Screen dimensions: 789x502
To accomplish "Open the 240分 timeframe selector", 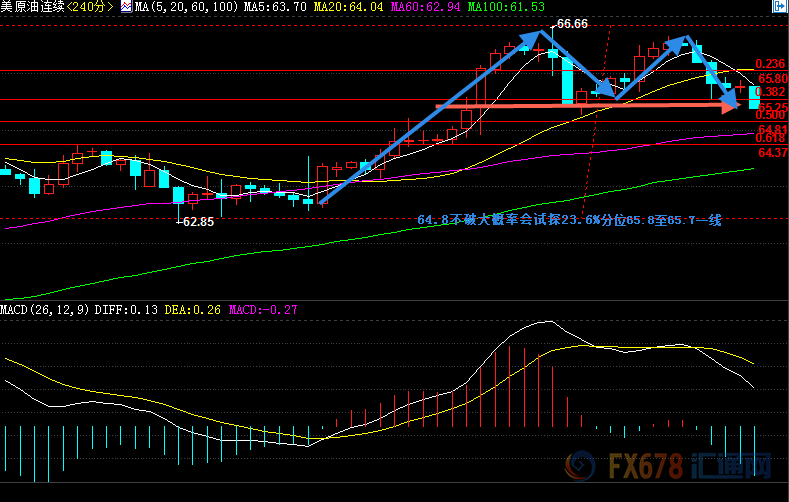I will pos(91,7).
